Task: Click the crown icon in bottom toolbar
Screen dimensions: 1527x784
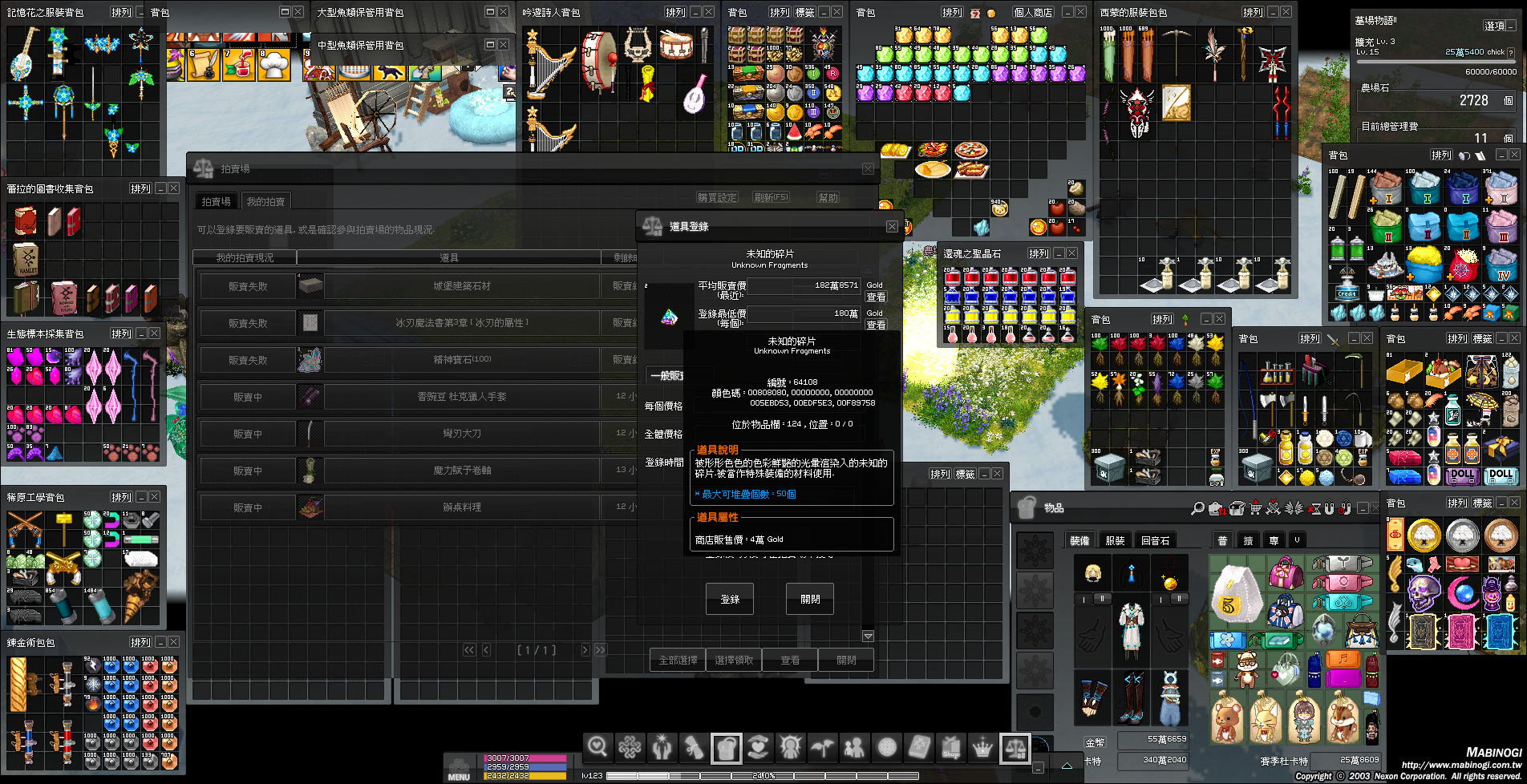Action: (982, 747)
